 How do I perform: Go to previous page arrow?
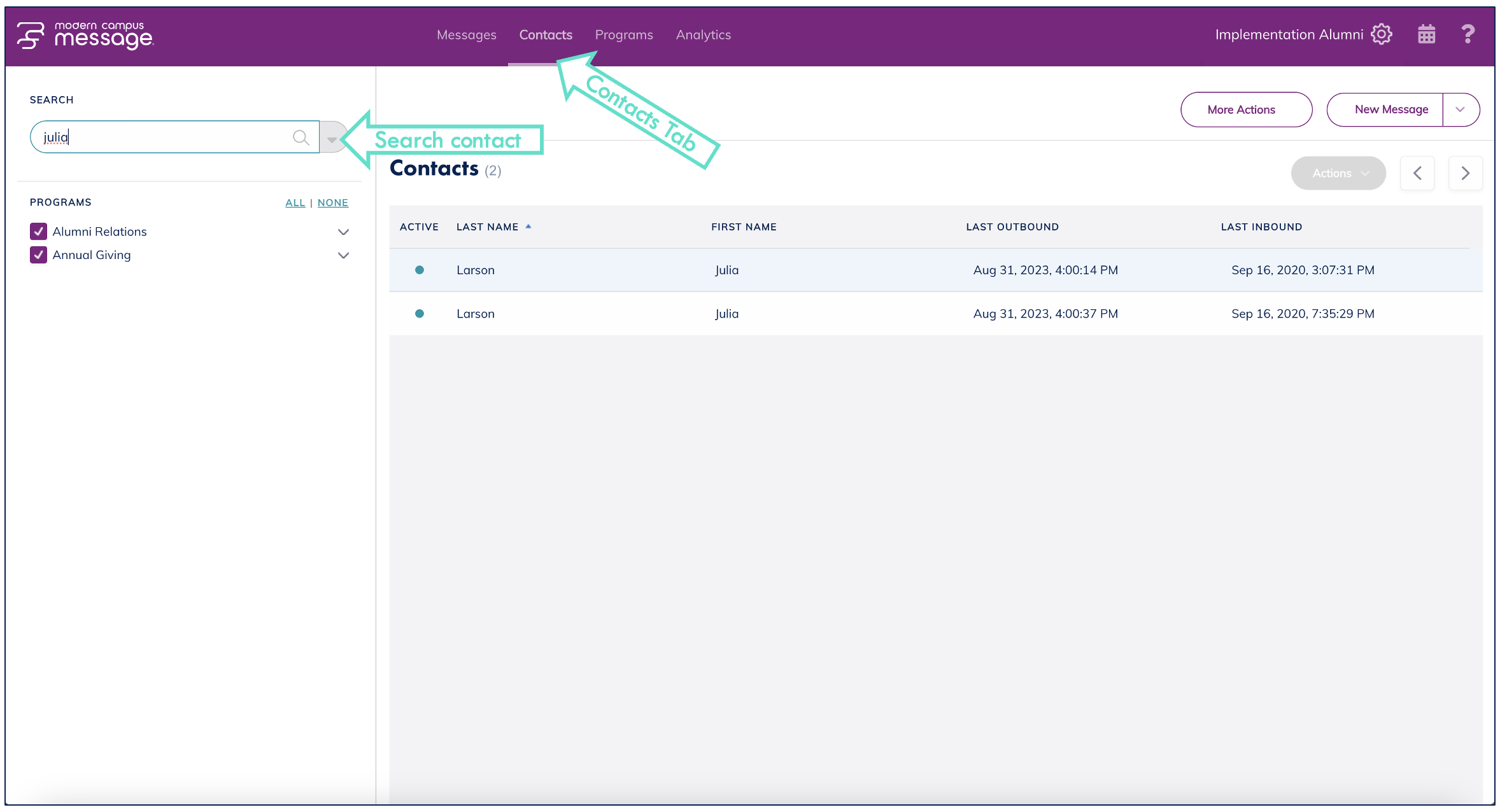(x=1417, y=173)
